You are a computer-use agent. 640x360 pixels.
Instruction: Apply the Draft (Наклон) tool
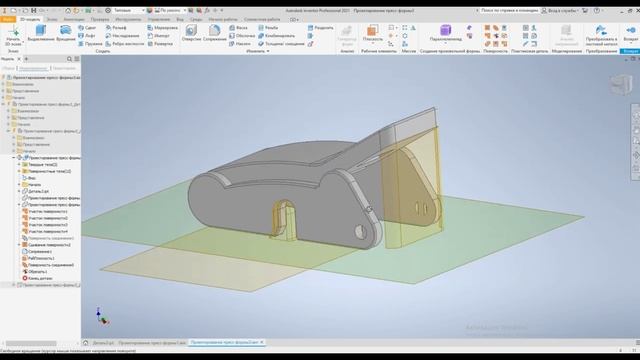[240, 44]
